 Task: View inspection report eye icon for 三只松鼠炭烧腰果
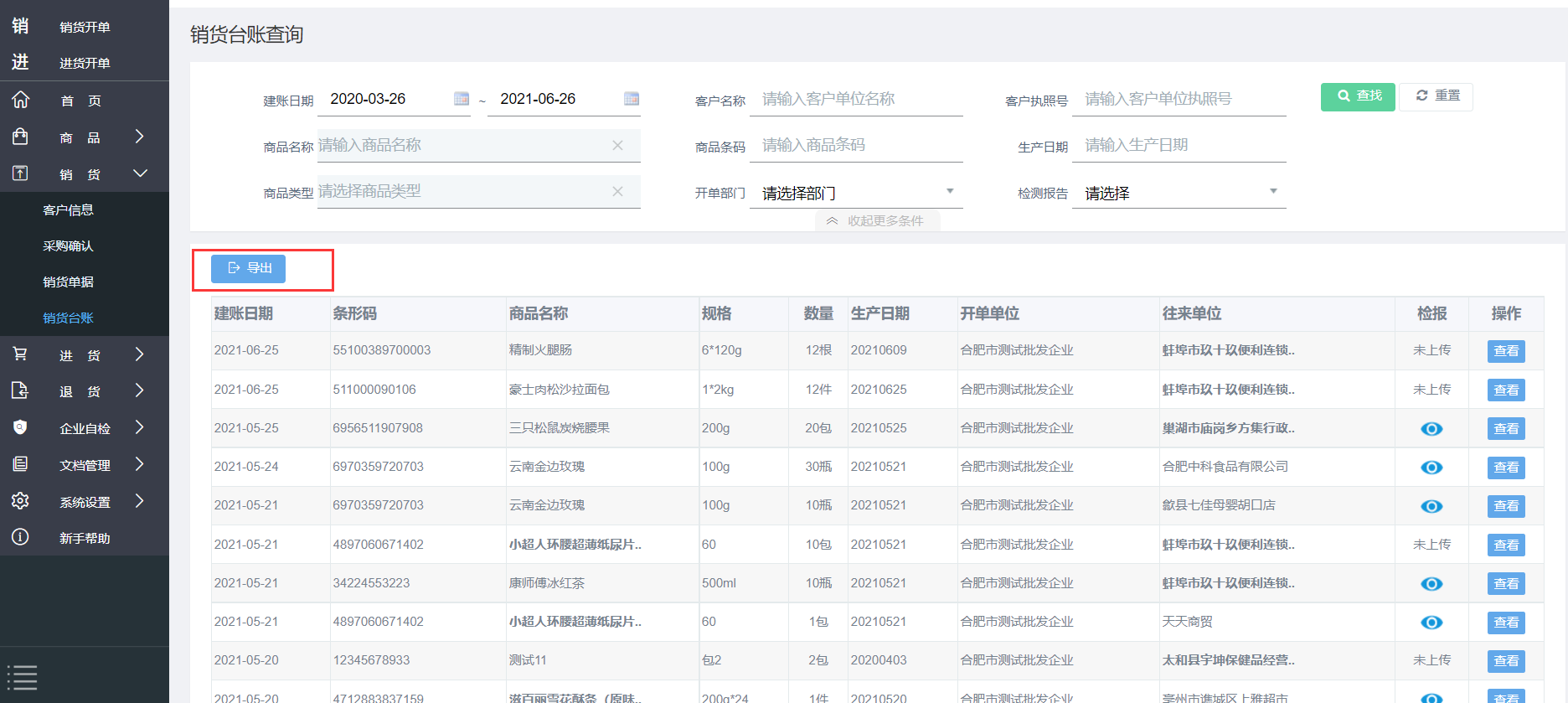(1431, 429)
